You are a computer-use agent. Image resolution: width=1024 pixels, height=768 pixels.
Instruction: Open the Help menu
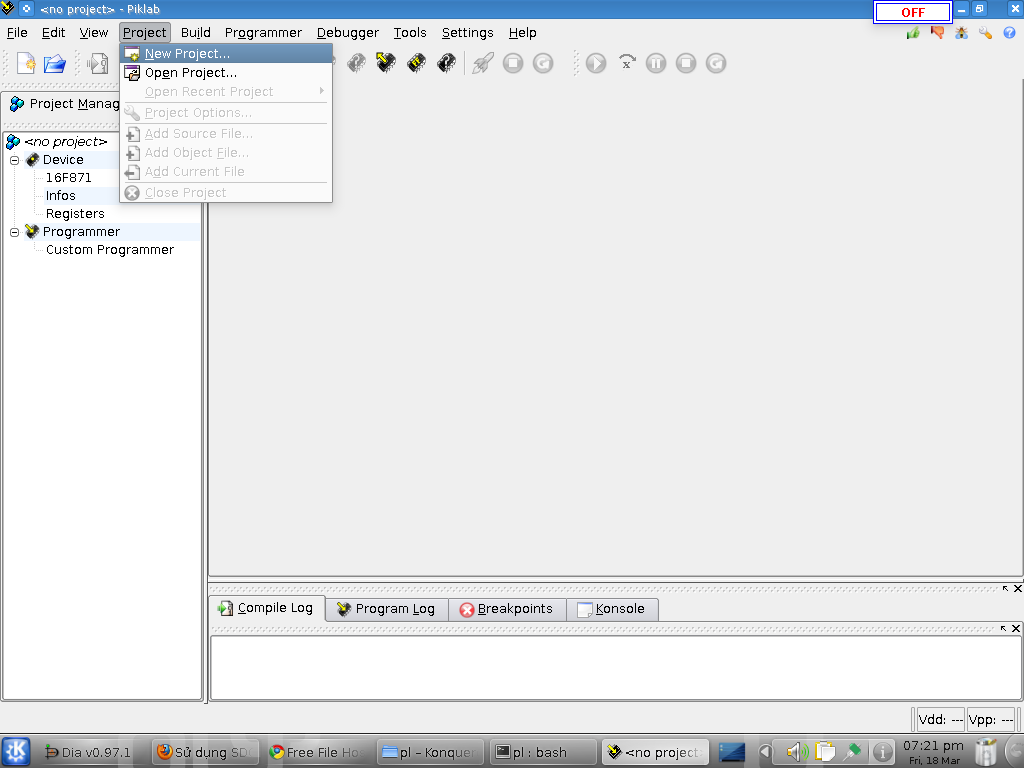click(522, 33)
